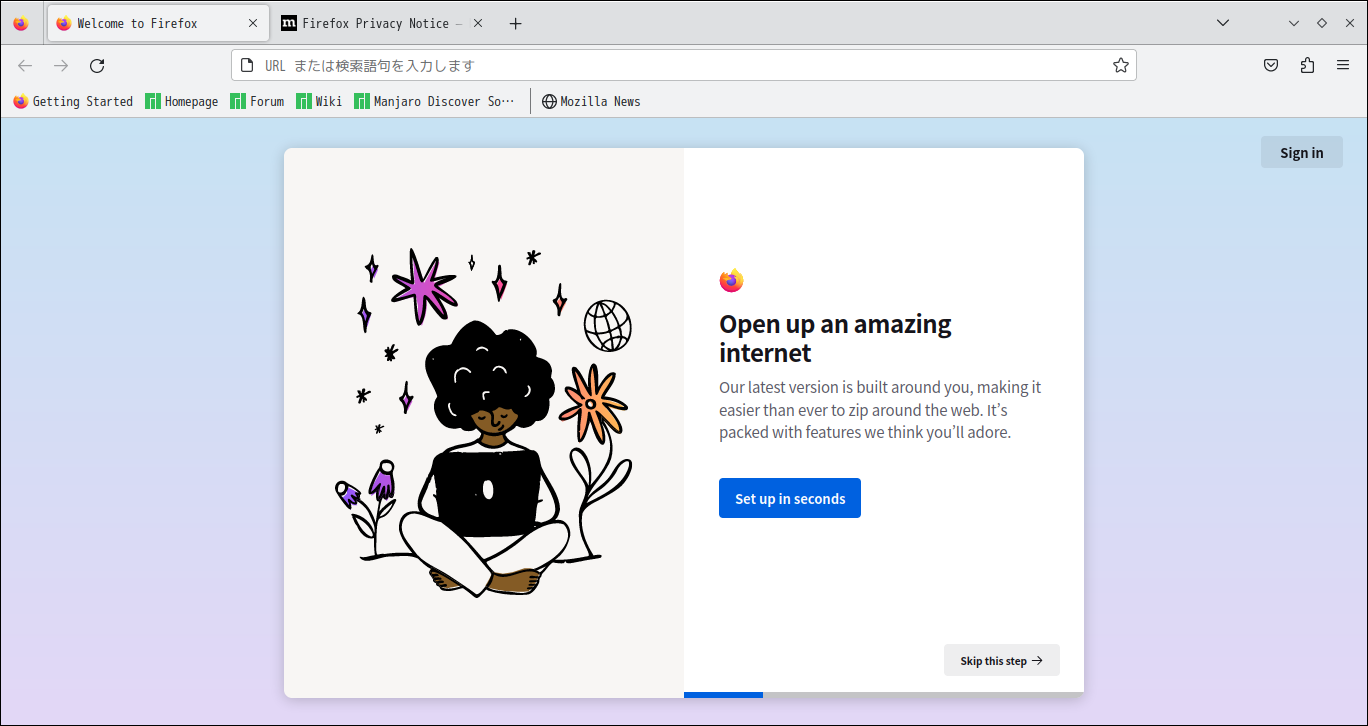Open the Extensions puzzle icon
This screenshot has height=726, width=1368.
1307,66
